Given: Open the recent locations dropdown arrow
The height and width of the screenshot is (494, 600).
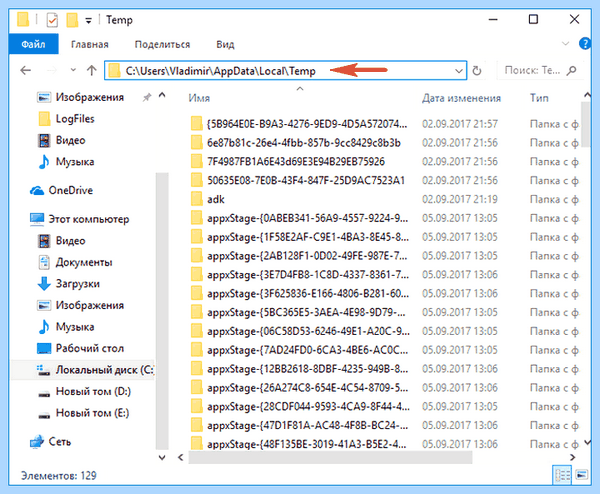Looking at the screenshot, I should coord(73,70).
